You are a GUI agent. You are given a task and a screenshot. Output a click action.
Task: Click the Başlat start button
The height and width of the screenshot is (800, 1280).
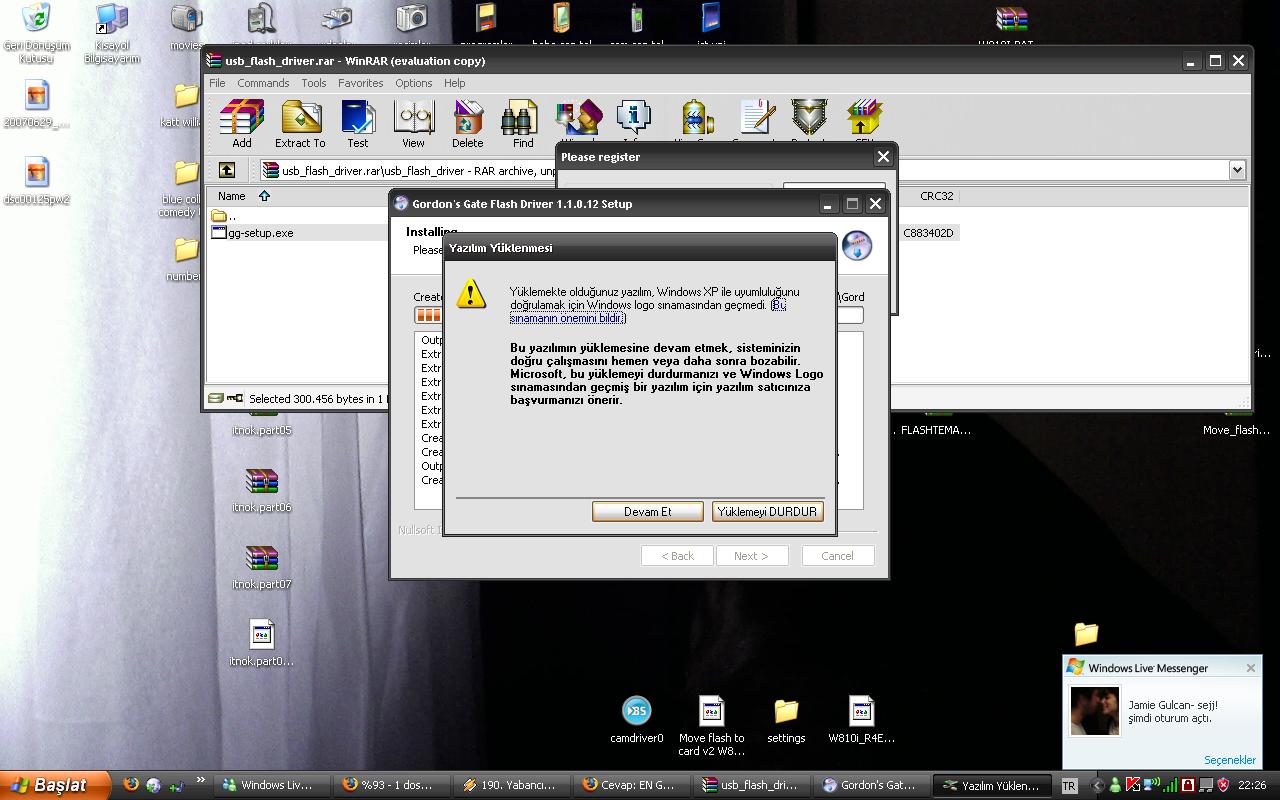56,785
